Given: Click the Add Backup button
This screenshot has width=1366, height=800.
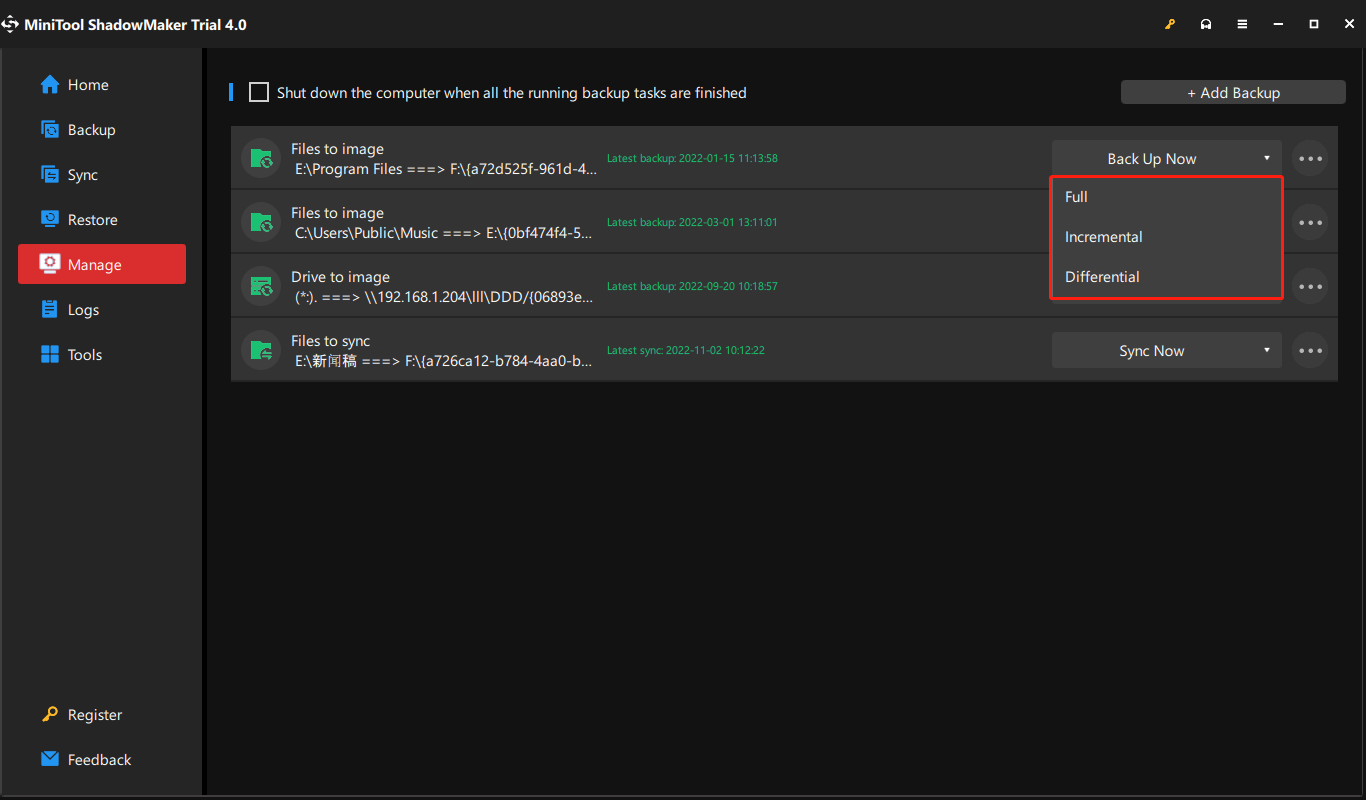Looking at the screenshot, I should coord(1233,93).
